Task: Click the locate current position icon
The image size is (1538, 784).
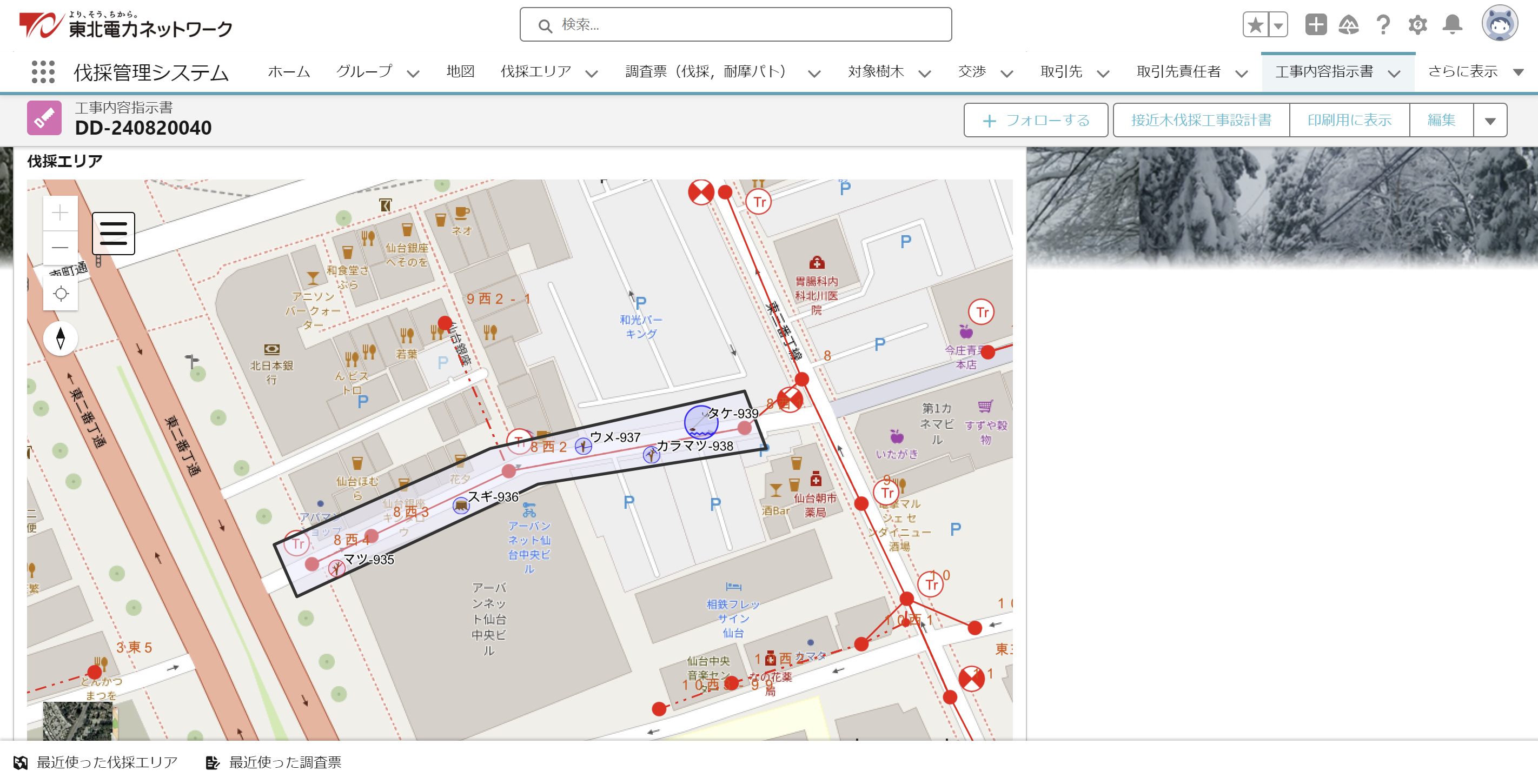Action: [x=61, y=294]
